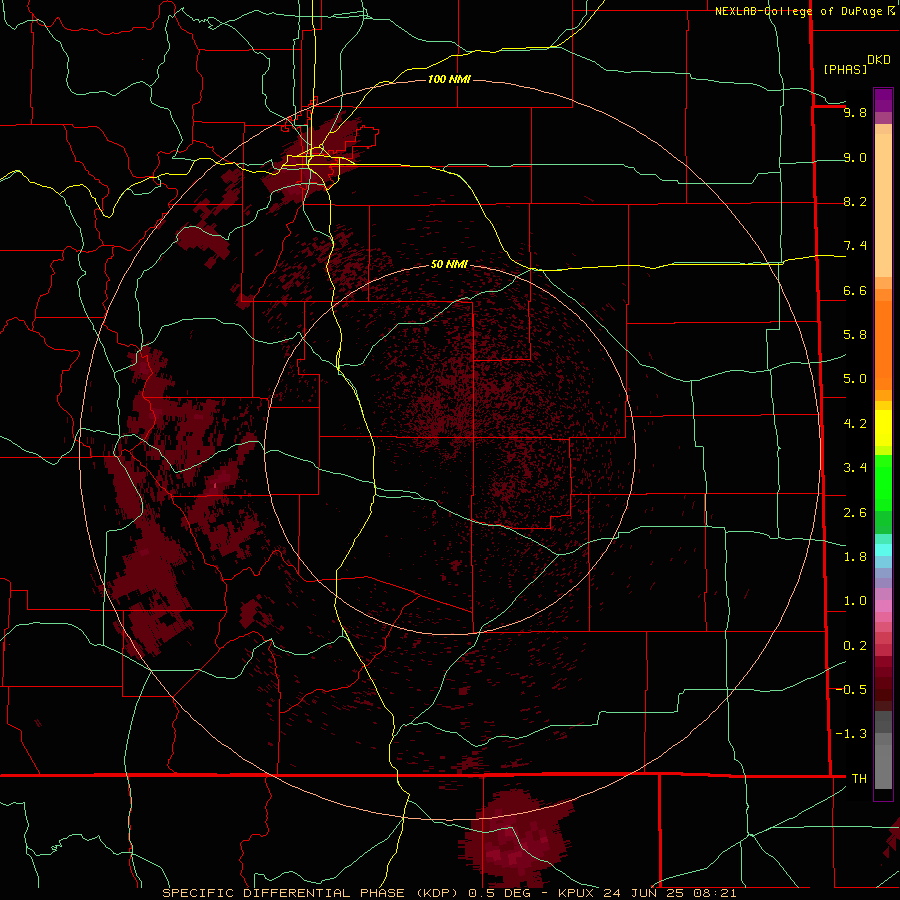Click the 1.0 scale value
The height and width of the screenshot is (900, 900).
pyautogui.click(x=855, y=601)
